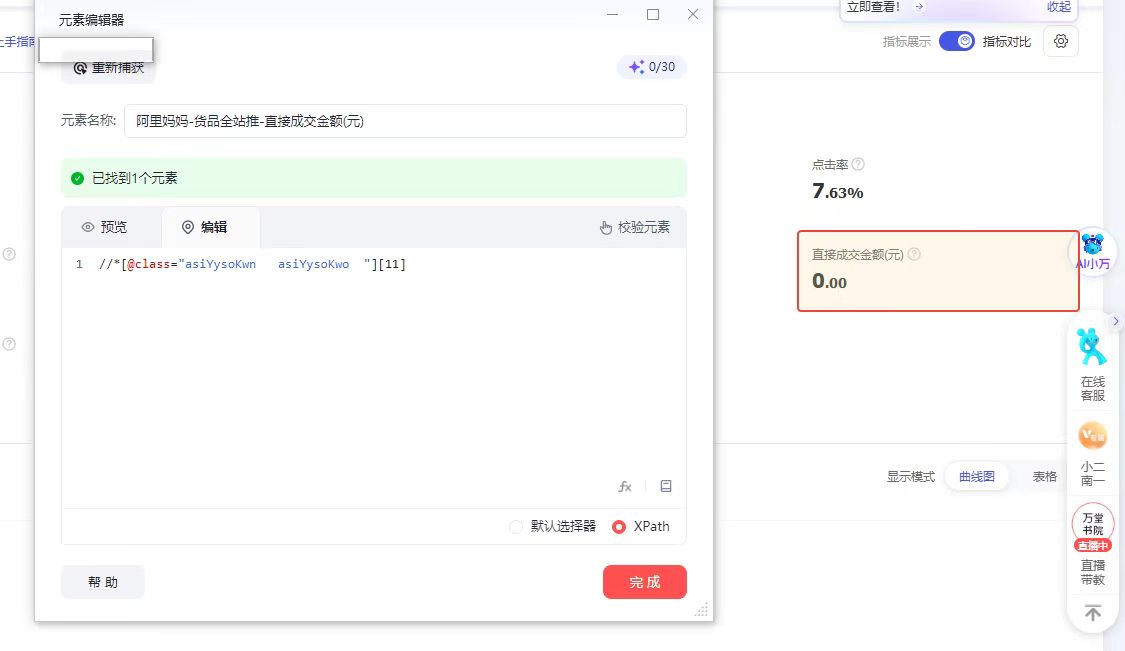Click the red 完成 finish button
Viewport: 1125px width, 651px height.
tap(644, 582)
